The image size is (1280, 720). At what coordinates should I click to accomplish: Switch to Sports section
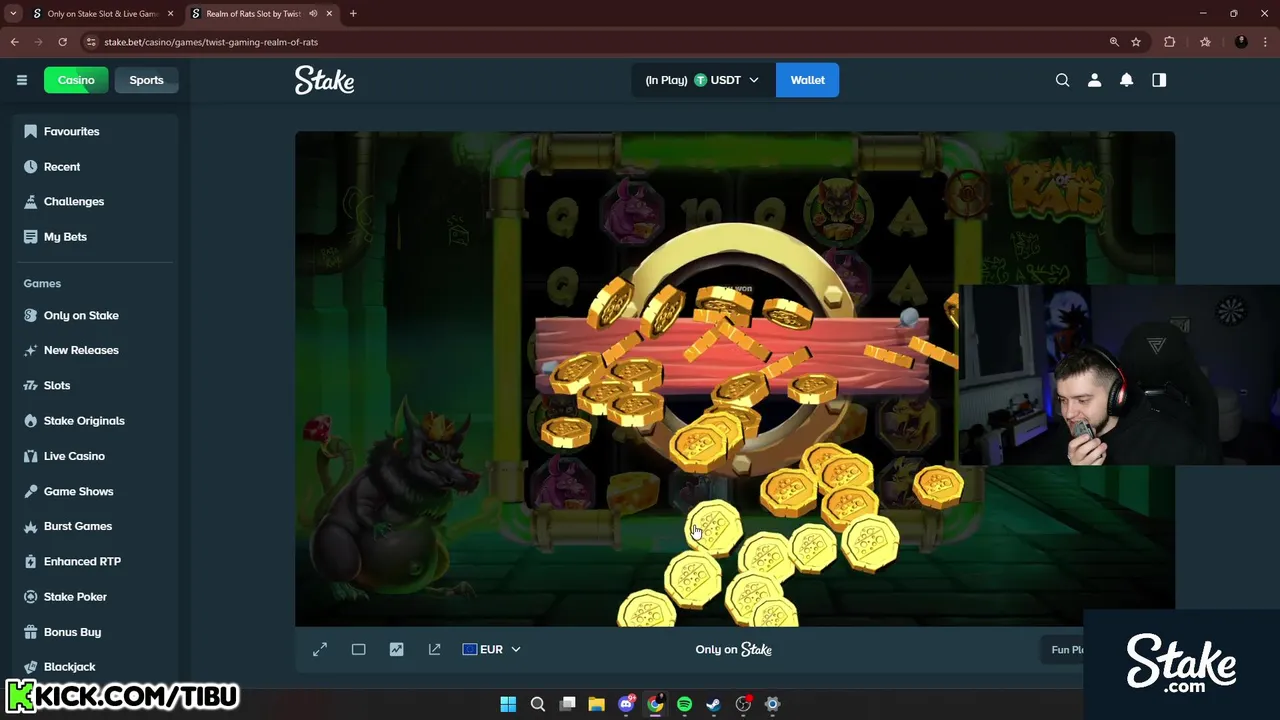click(146, 80)
